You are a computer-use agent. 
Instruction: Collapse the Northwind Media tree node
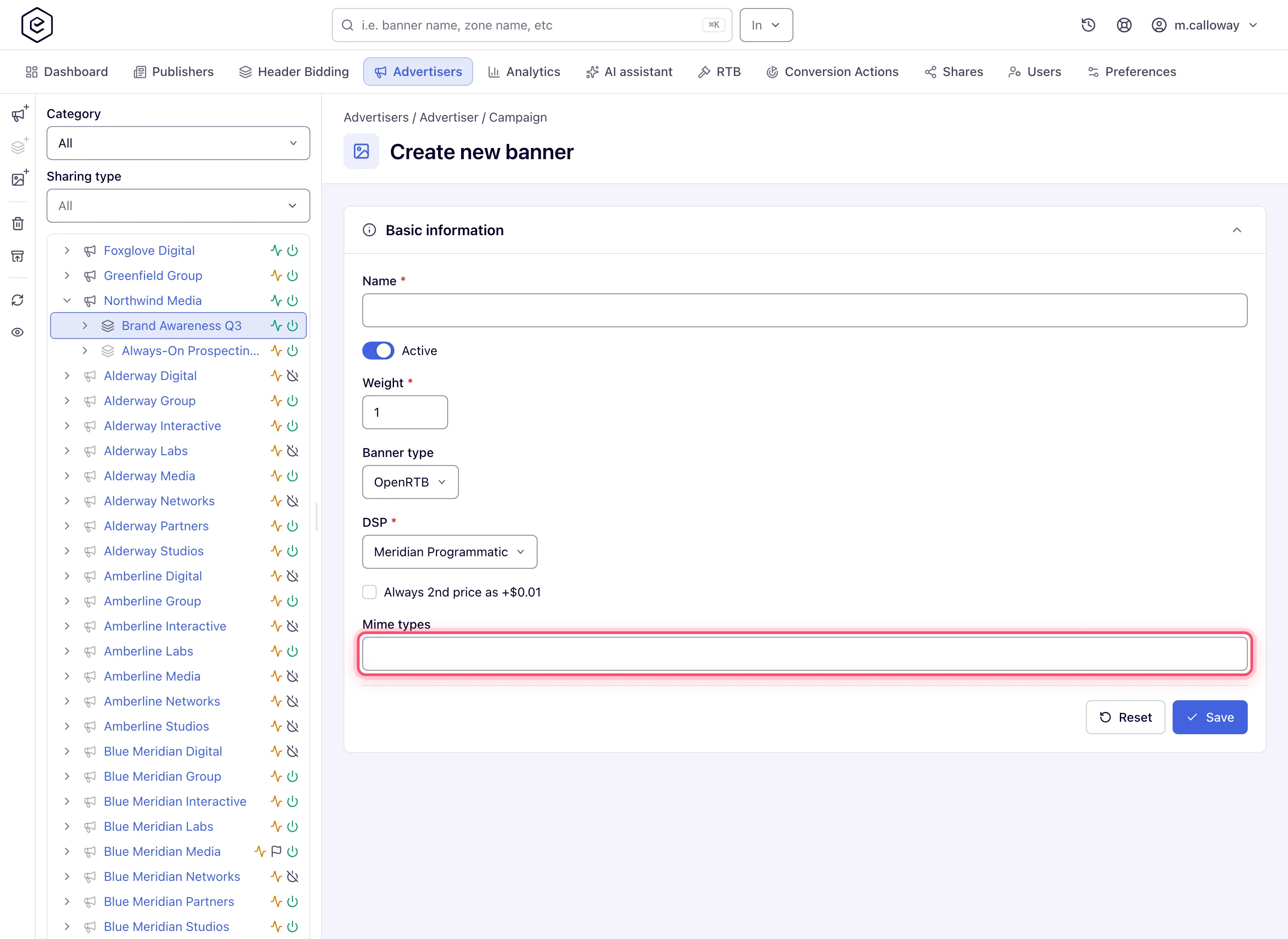(67, 300)
